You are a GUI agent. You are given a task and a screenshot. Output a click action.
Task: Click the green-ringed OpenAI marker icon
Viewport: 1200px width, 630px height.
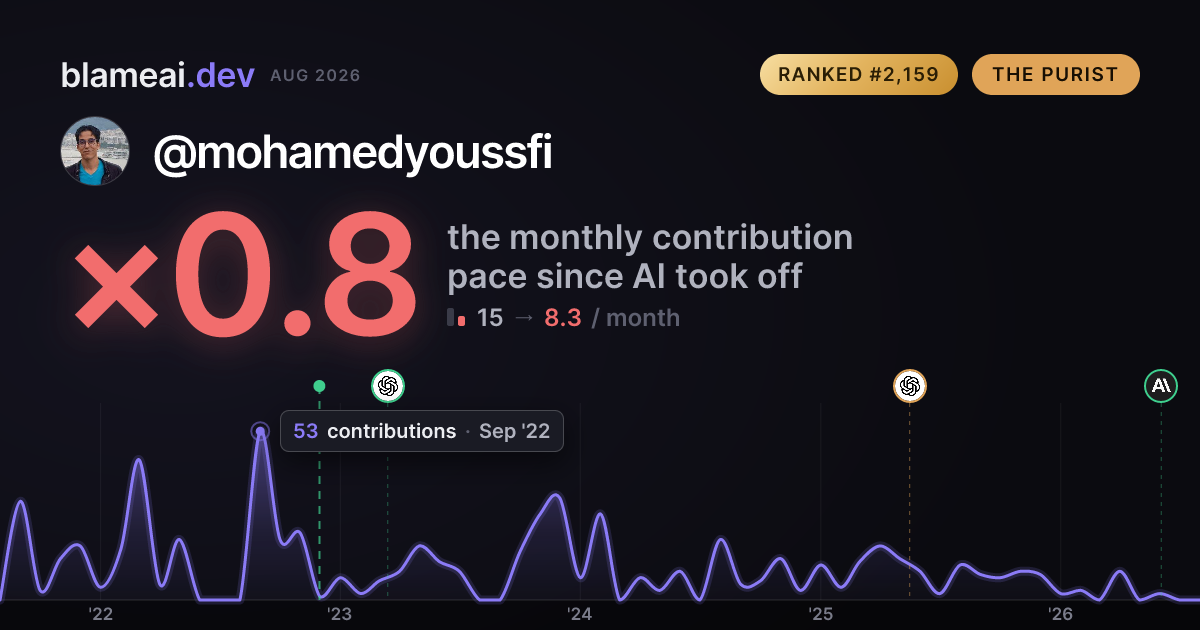388,386
